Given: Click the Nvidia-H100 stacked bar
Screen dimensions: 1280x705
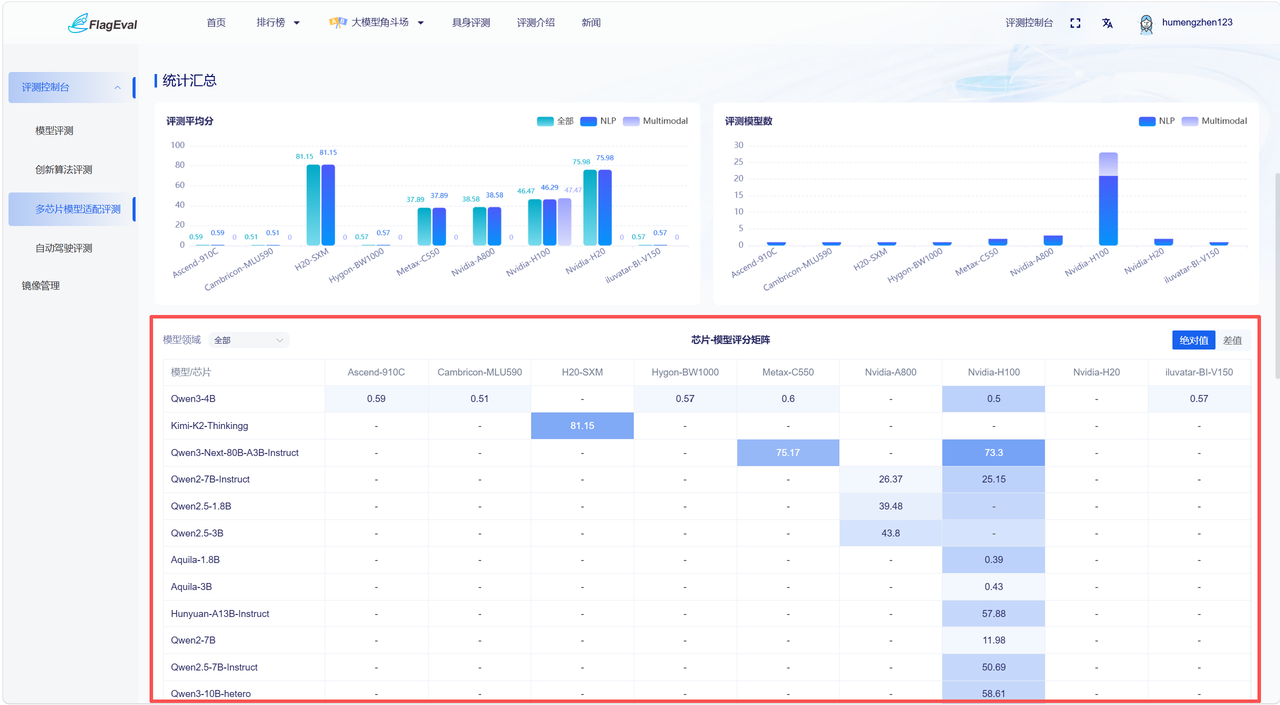Looking at the screenshot, I should (1108, 198).
